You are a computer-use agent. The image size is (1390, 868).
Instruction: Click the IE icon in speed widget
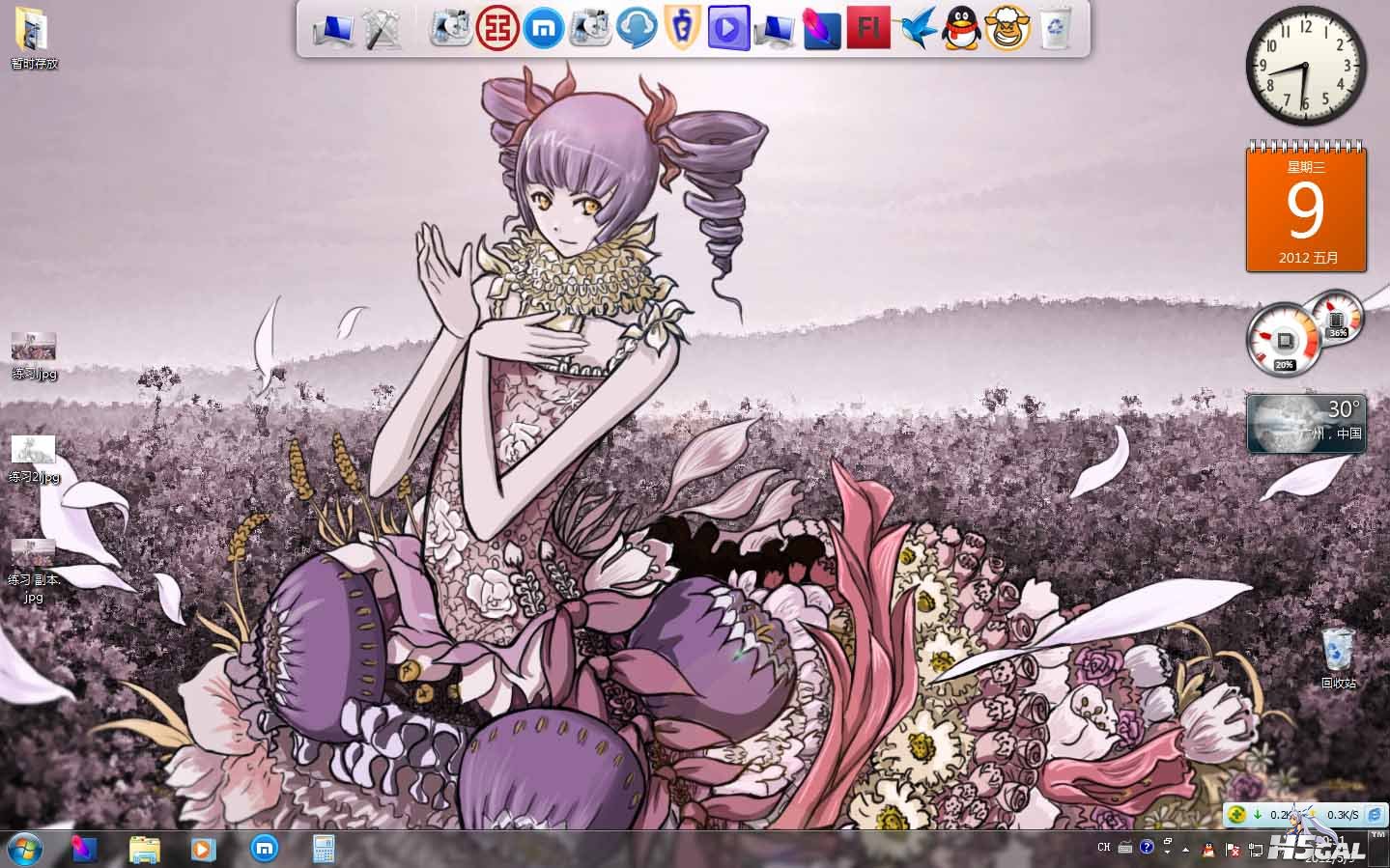coord(1374,815)
